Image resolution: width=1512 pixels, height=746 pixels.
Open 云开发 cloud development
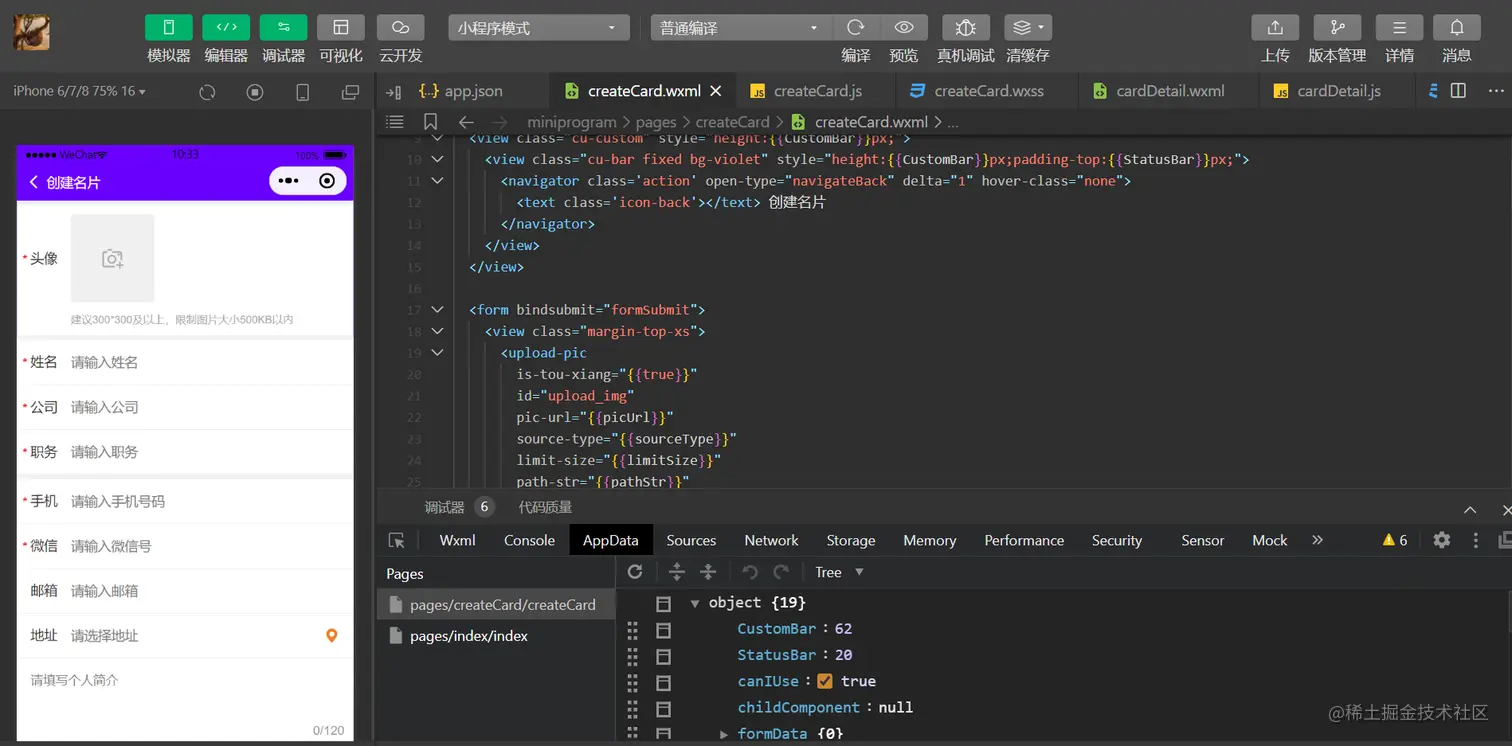click(x=400, y=27)
